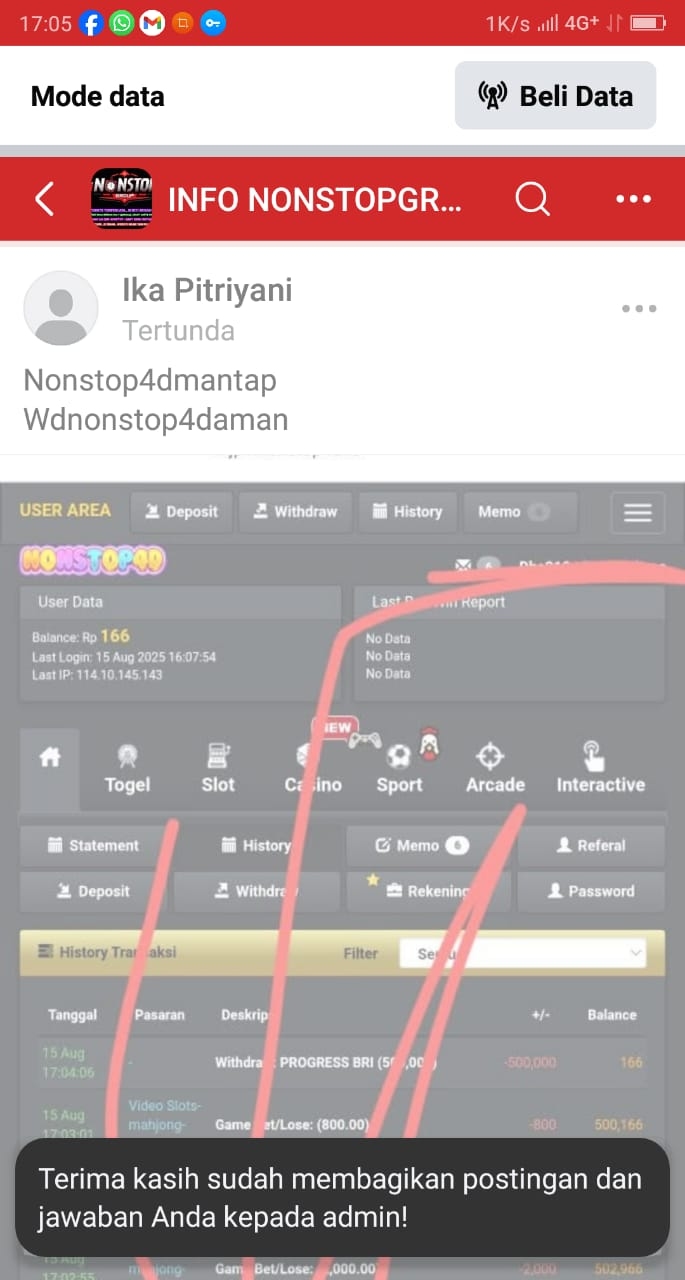Tap the Deposit button in top toolbar
This screenshot has width=685, height=1280.
pyautogui.click(x=181, y=512)
